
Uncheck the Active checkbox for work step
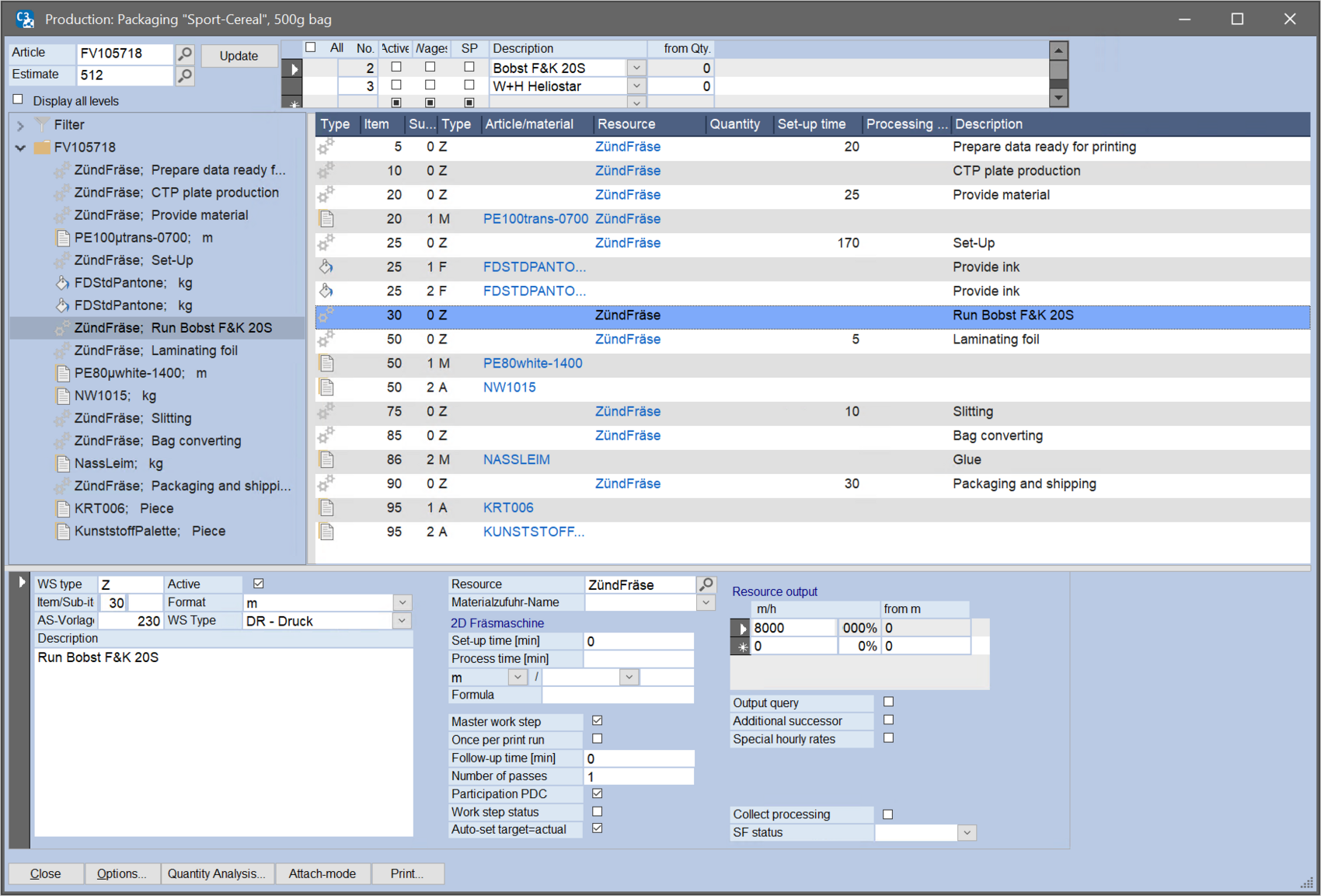[x=259, y=584]
